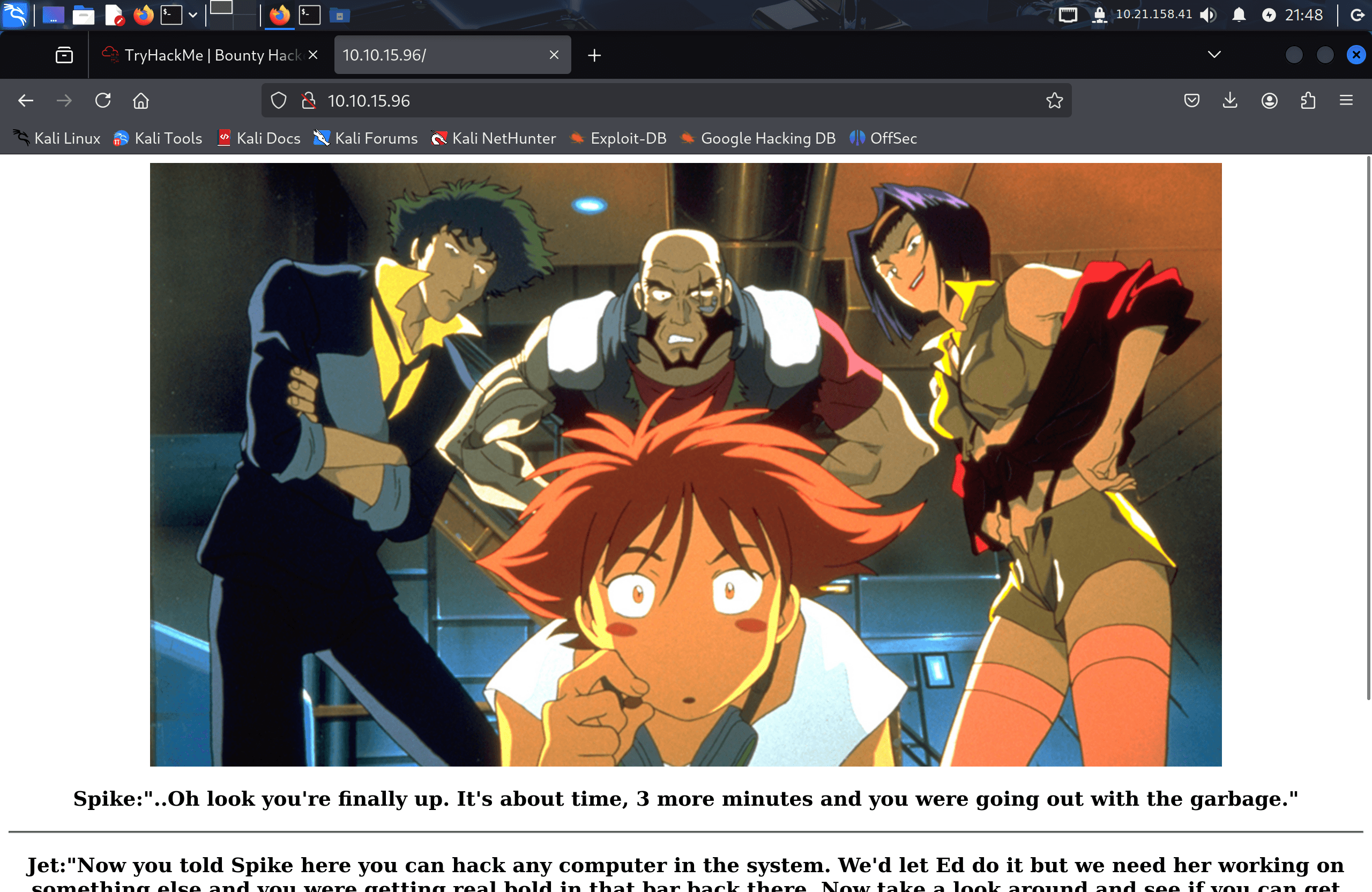
Task: Click the address bar showing 10.10.15.96
Action: [x=666, y=101]
